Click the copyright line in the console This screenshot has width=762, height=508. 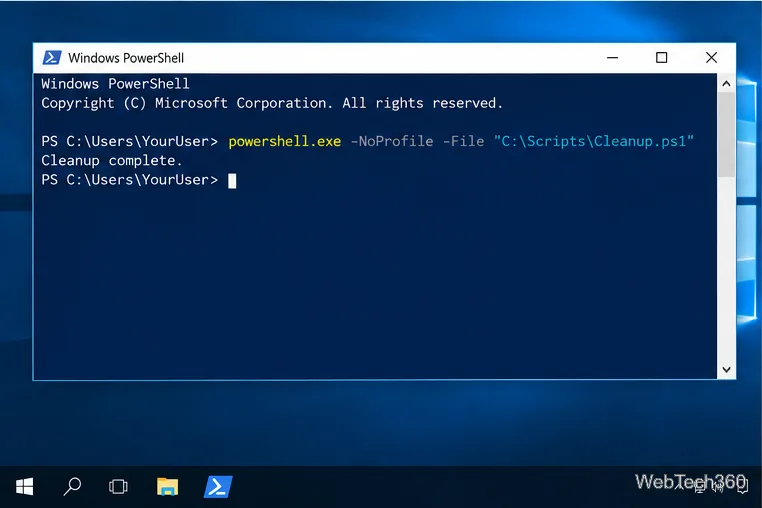coord(272,103)
